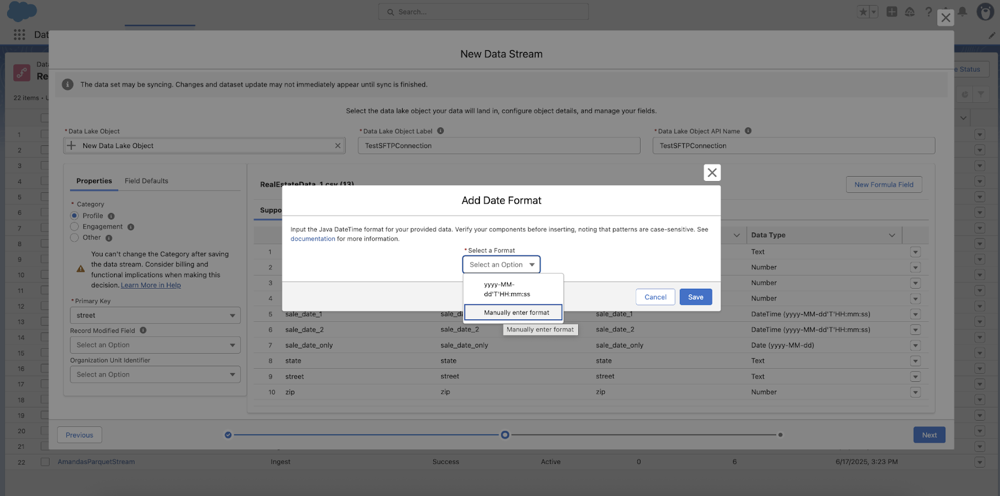Save the date format
This screenshot has height=496, width=1000.
pos(695,297)
